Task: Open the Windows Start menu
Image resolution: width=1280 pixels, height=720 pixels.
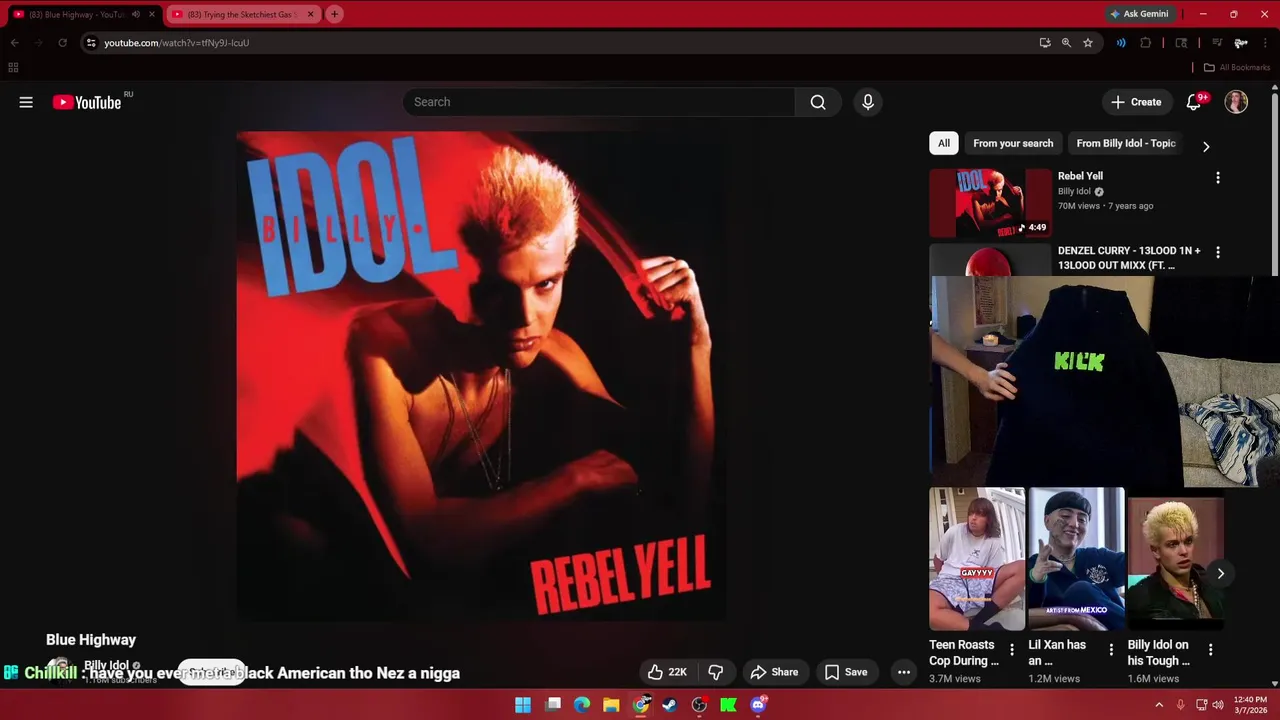Action: [x=523, y=705]
